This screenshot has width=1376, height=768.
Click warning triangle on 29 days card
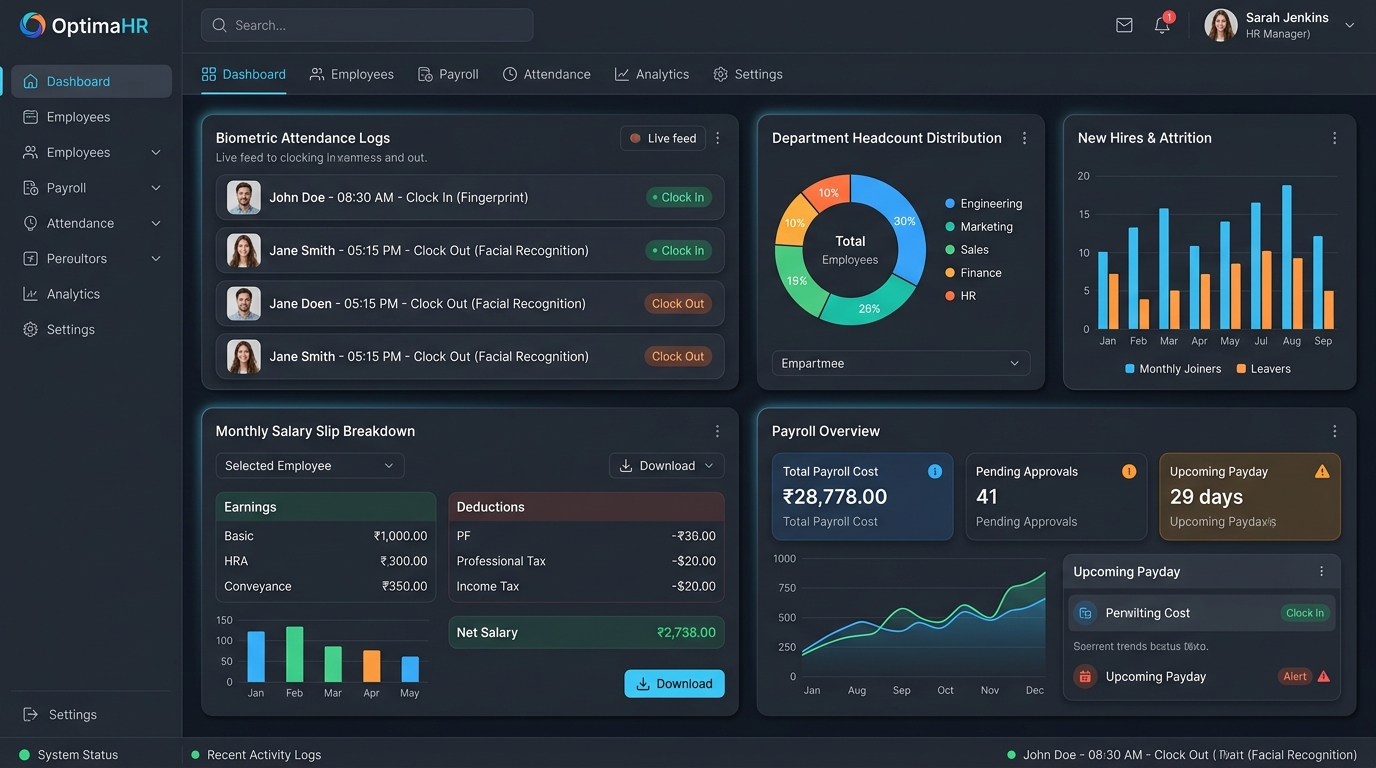tap(1322, 472)
